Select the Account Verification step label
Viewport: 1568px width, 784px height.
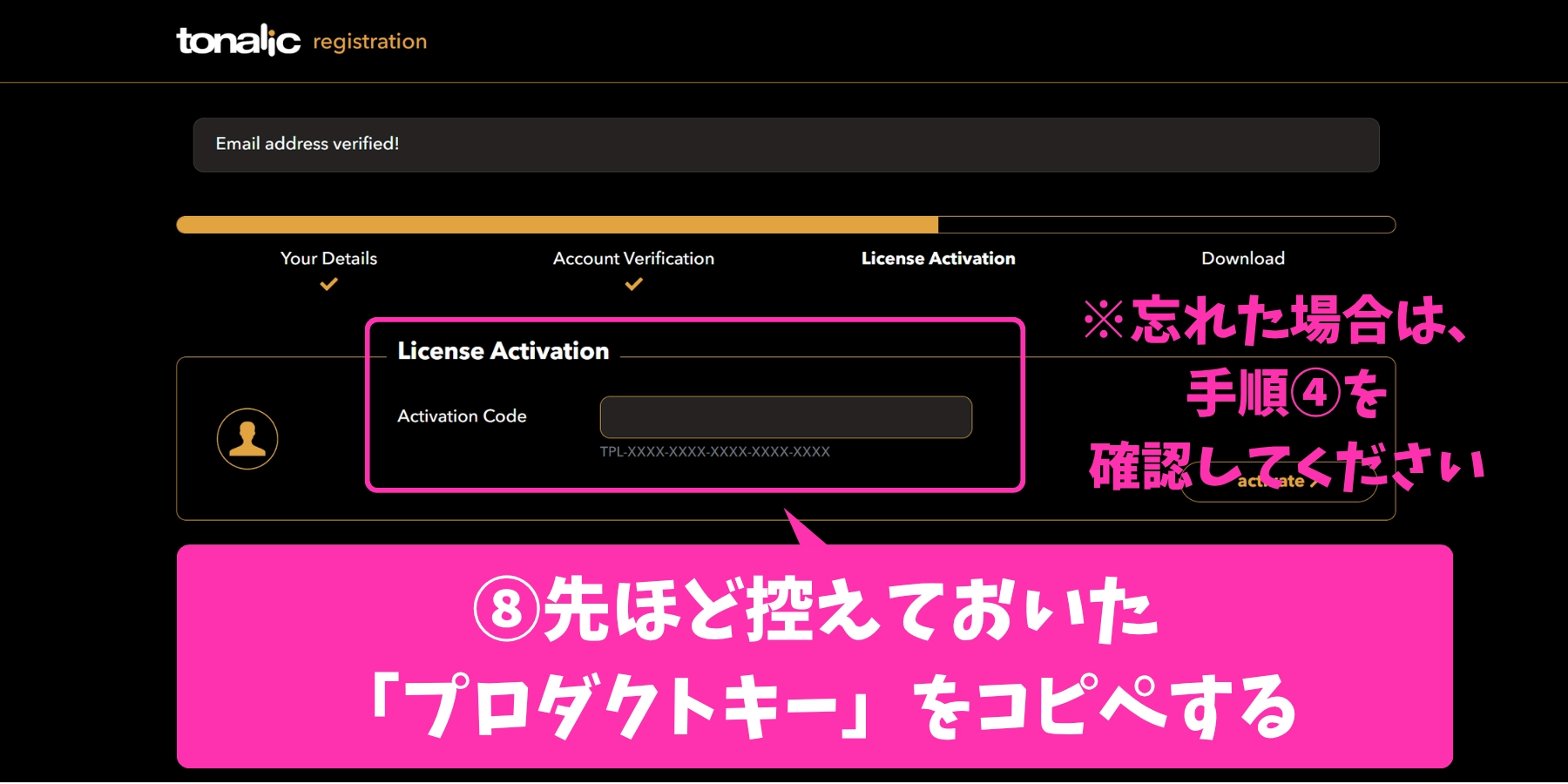(633, 259)
